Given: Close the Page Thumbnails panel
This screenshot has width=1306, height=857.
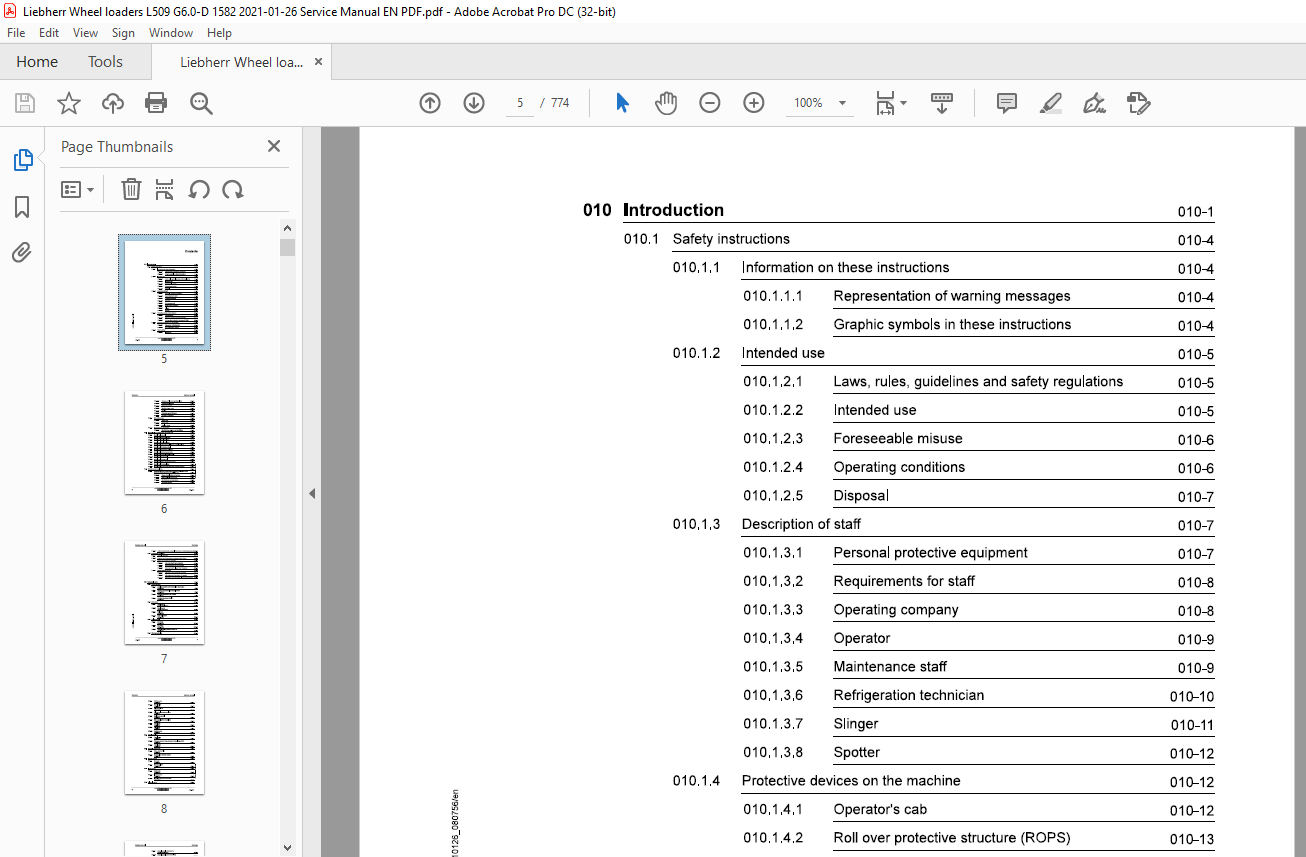Looking at the screenshot, I should point(274,146).
